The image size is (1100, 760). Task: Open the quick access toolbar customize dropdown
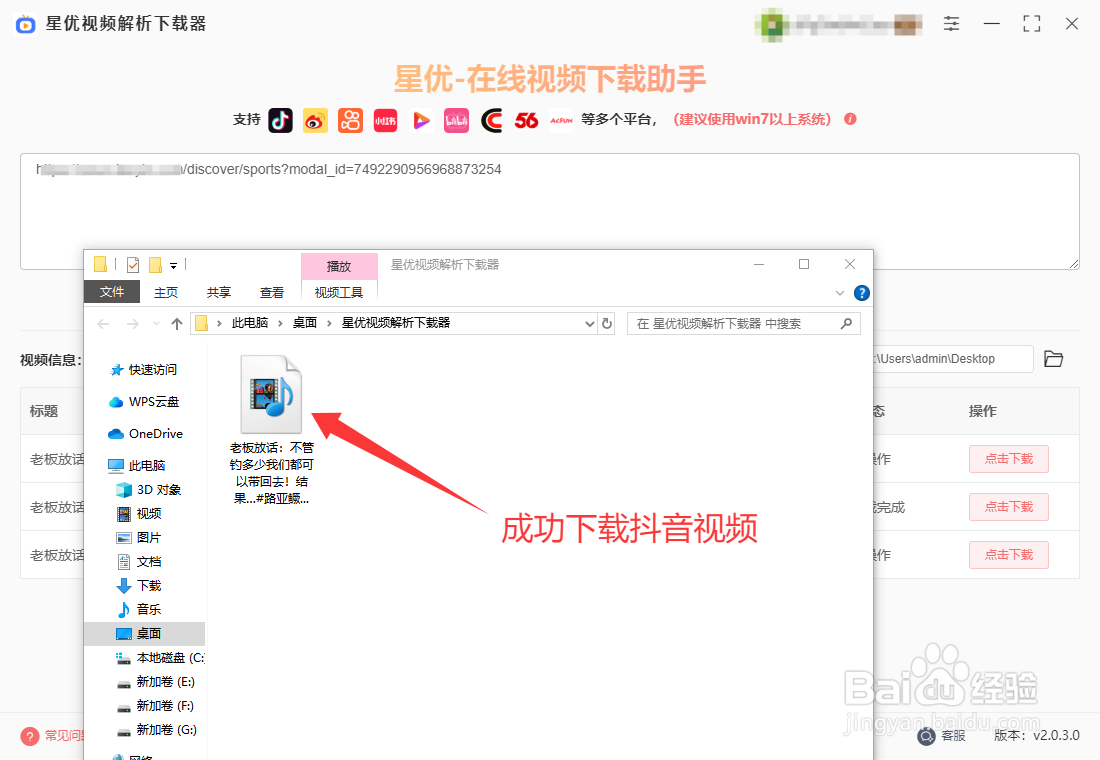(173, 265)
